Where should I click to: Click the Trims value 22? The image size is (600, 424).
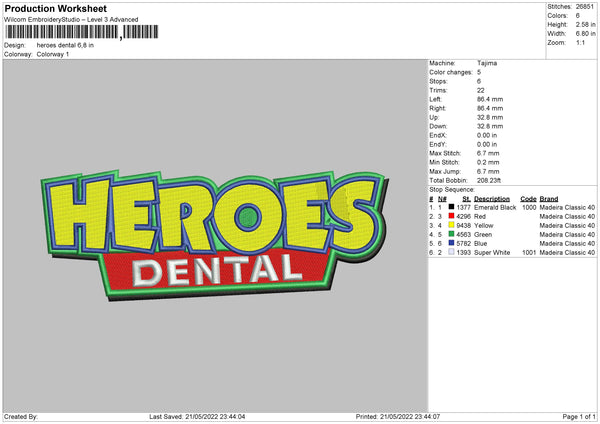point(481,90)
